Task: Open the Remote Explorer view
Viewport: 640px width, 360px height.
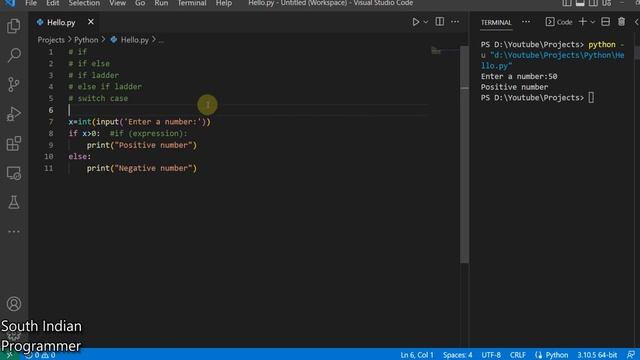Action: [13, 173]
